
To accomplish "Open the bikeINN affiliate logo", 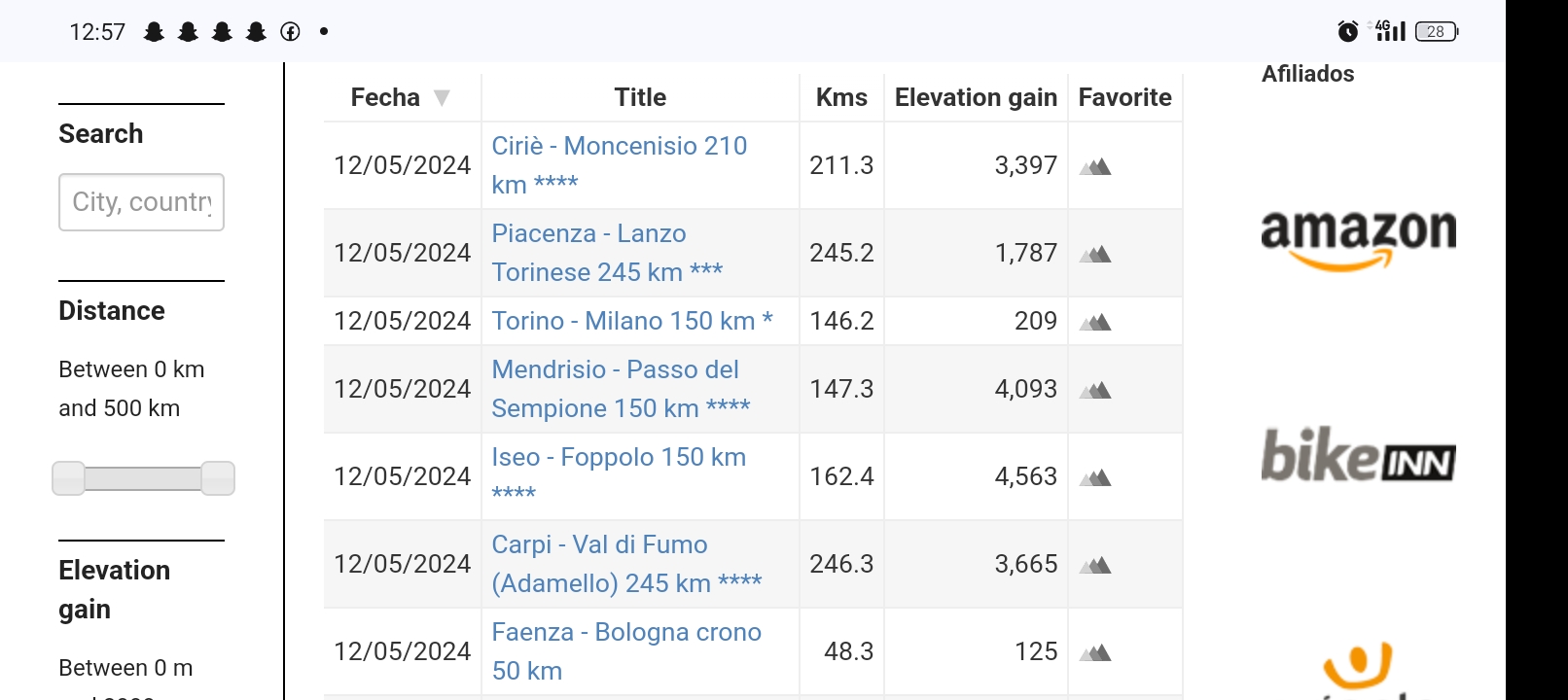I will 1359,455.
